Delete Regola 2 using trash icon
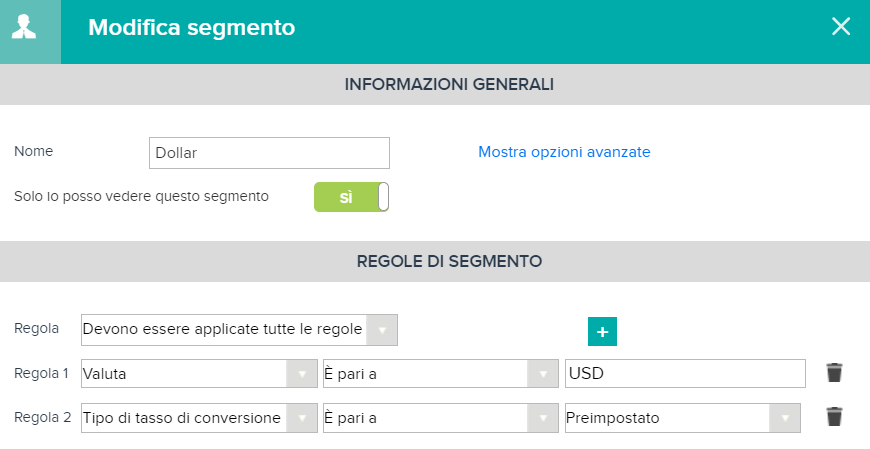 (x=834, y=417)
